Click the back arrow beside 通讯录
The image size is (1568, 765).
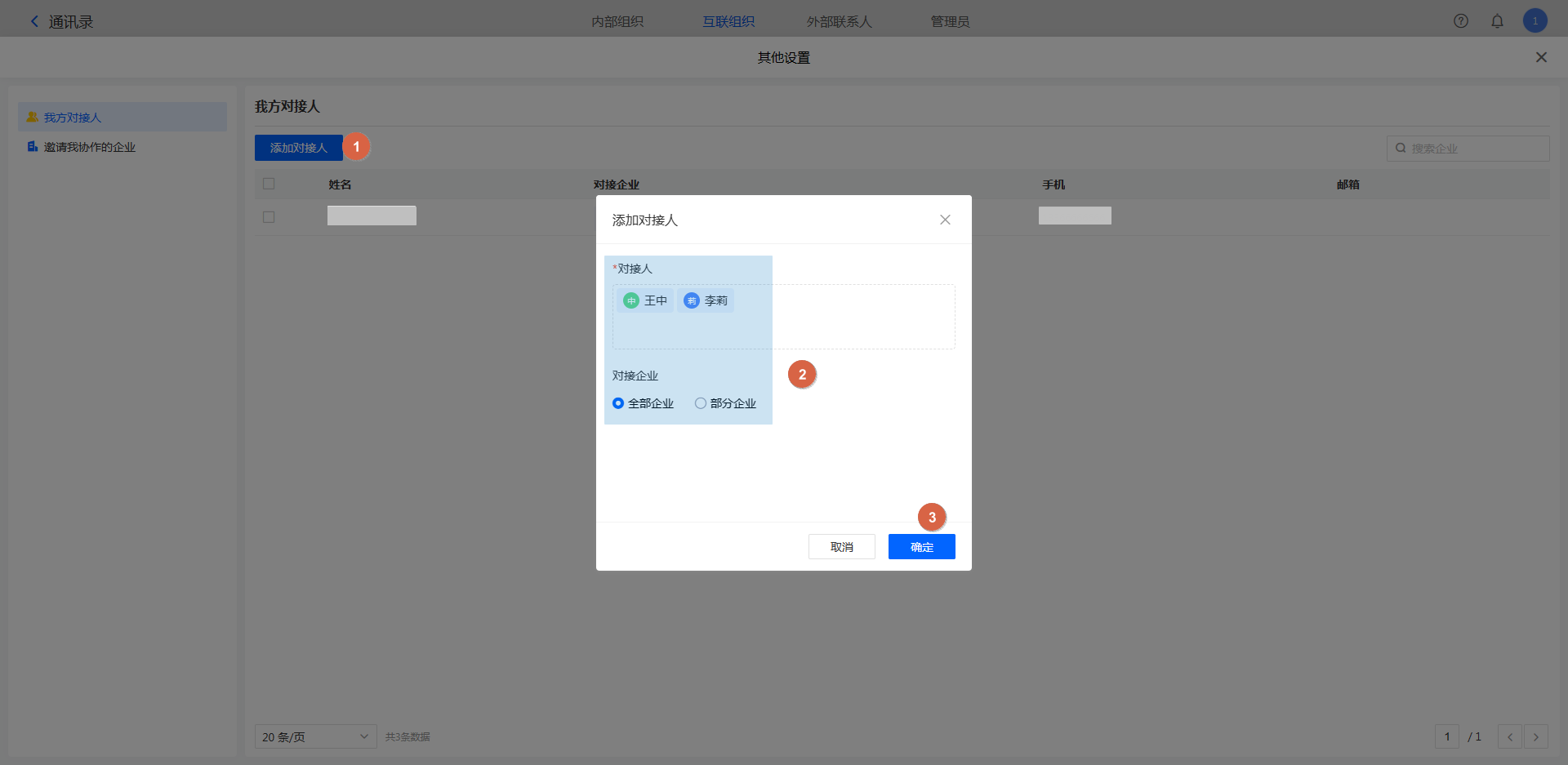pos(34,22)
